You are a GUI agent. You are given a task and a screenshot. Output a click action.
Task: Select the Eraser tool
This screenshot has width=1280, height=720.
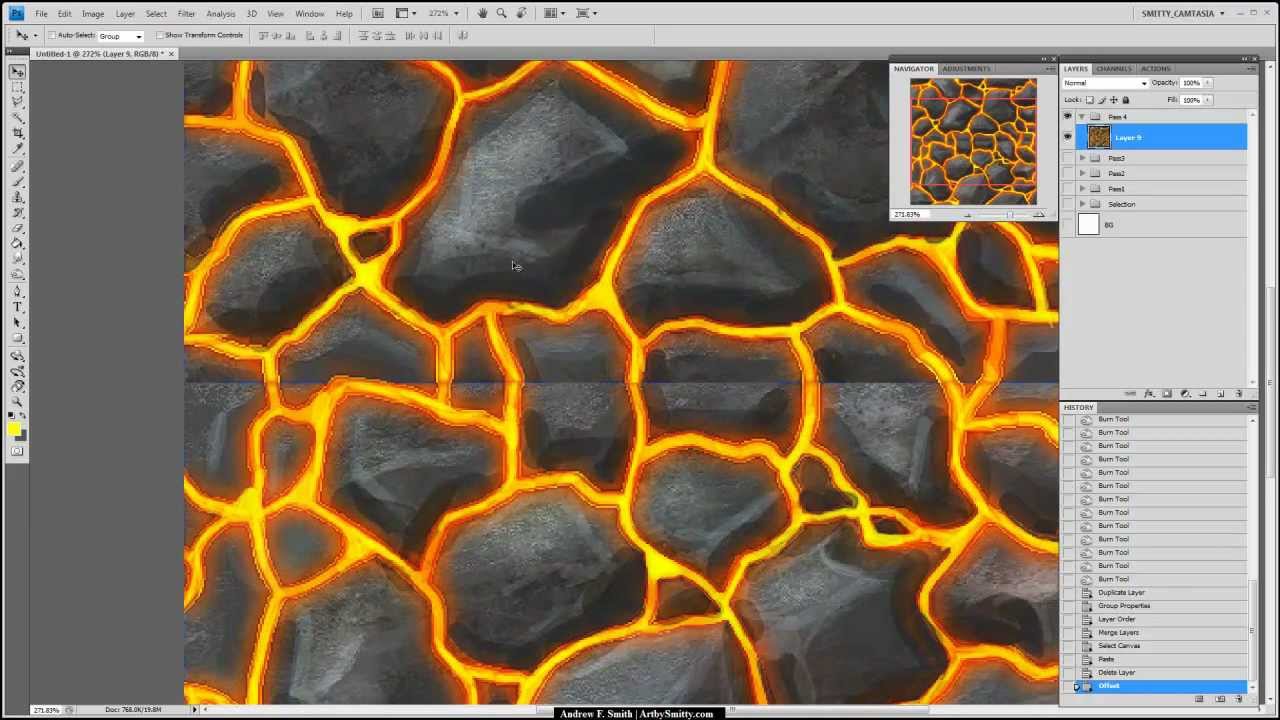18,228
